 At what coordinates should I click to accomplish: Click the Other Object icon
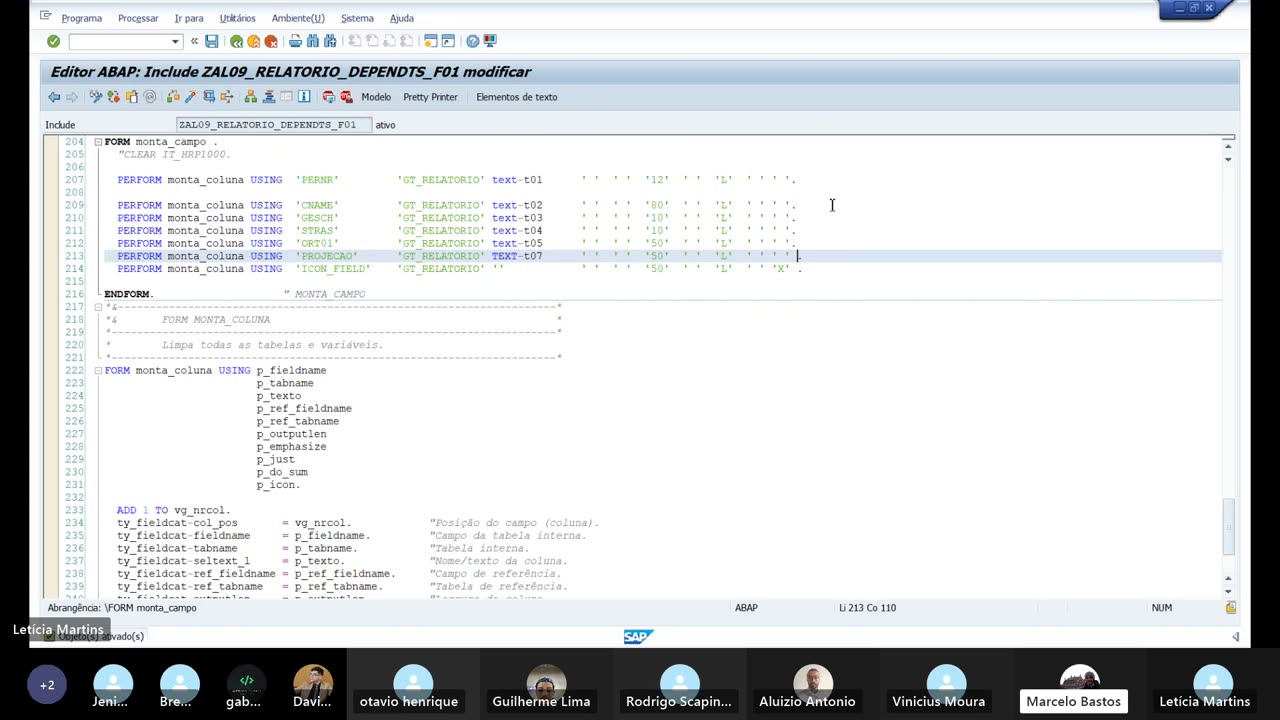click(x=132, y=97)
